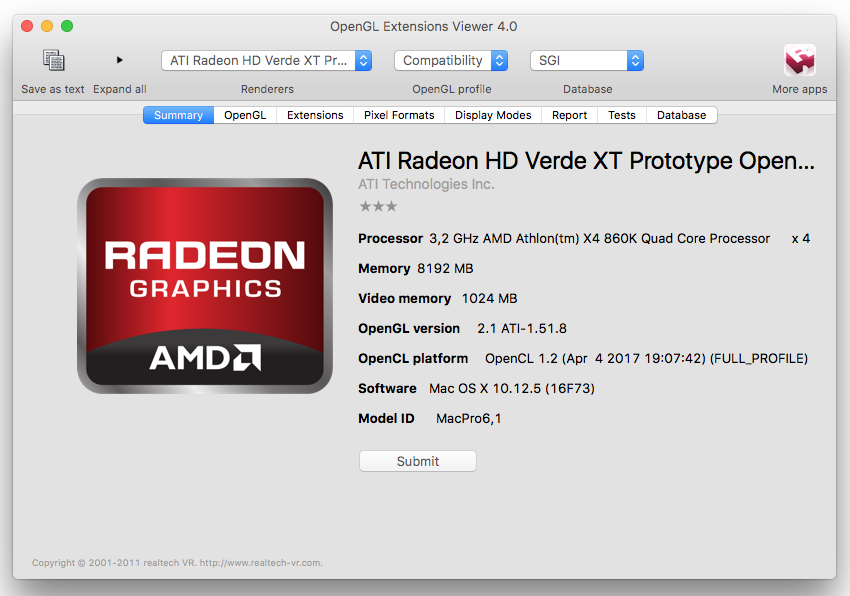Go to the Report tab
The image size is (850, 596).
[x=569, y=115]
